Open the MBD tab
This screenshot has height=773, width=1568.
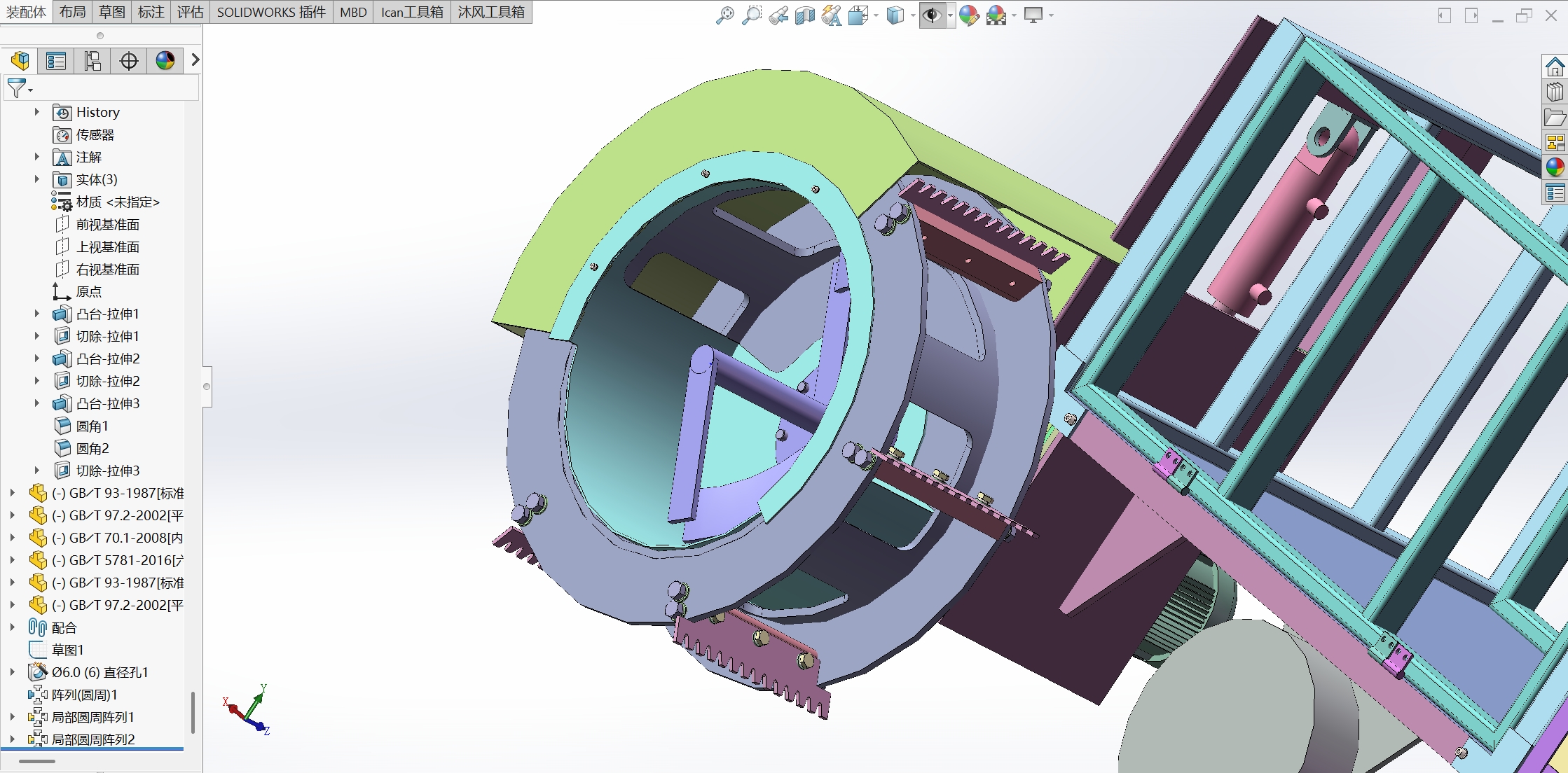point(353,12)
